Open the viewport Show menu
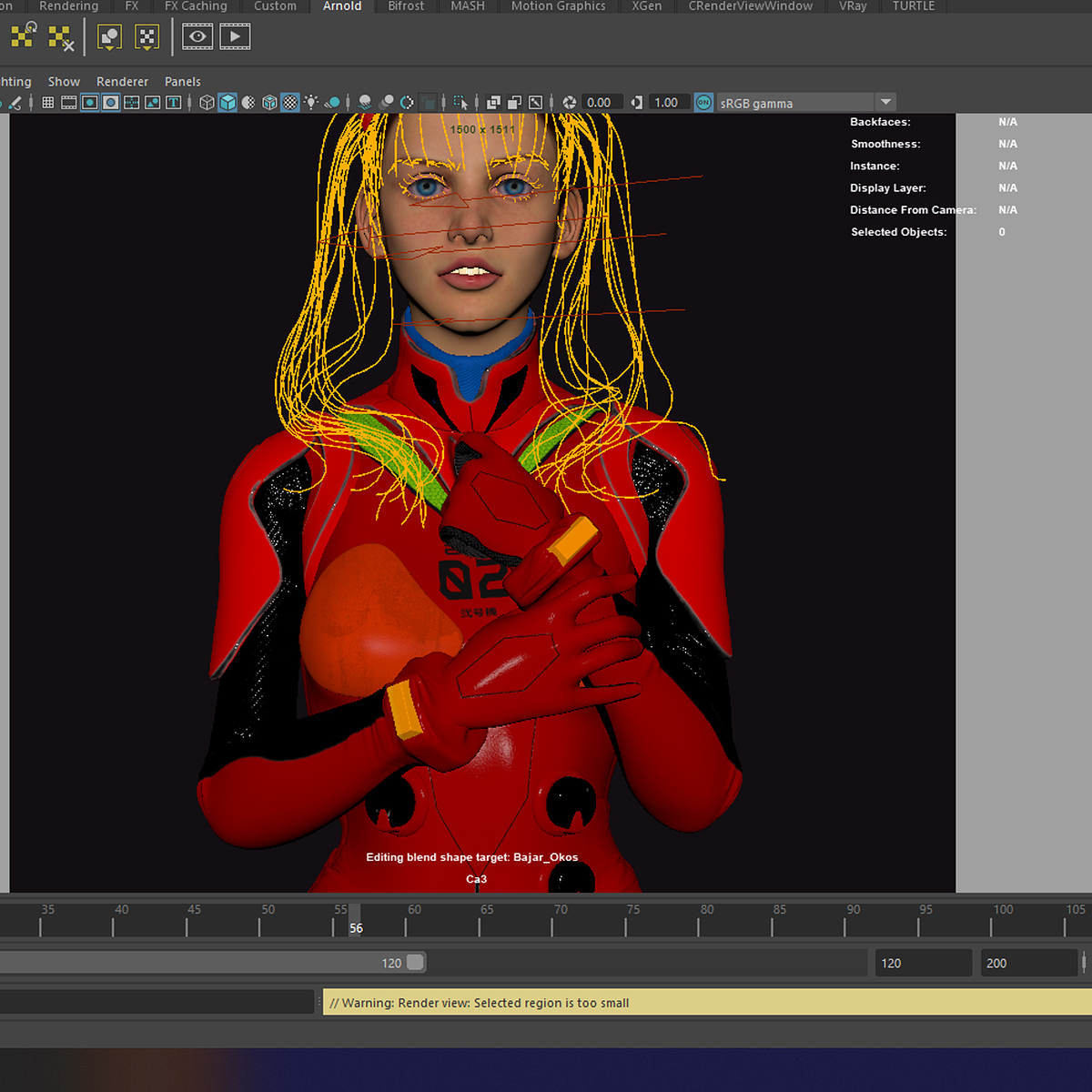1092x1092 pixels. [64, 82]
